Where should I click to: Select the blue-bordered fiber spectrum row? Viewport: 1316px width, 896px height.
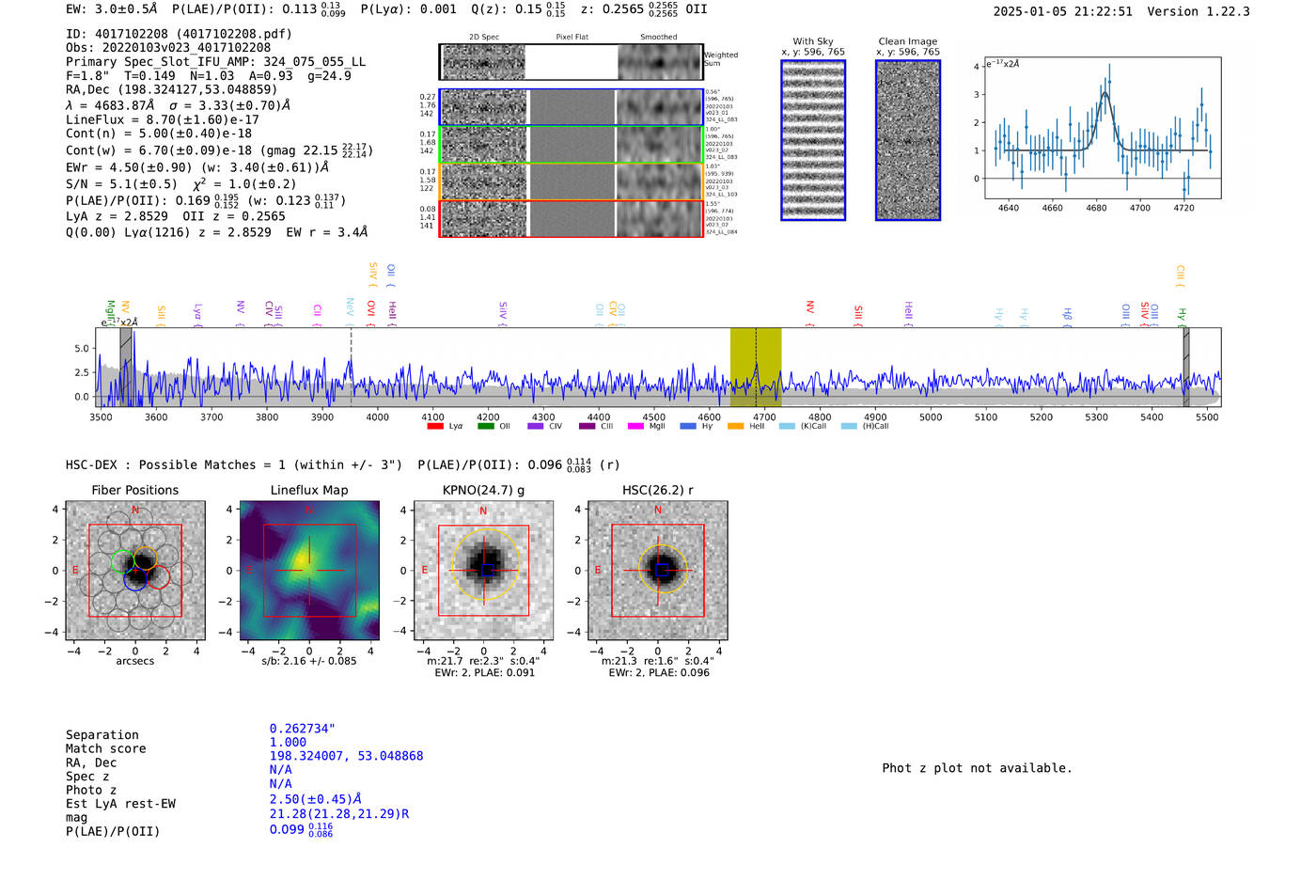click(572, 107)
